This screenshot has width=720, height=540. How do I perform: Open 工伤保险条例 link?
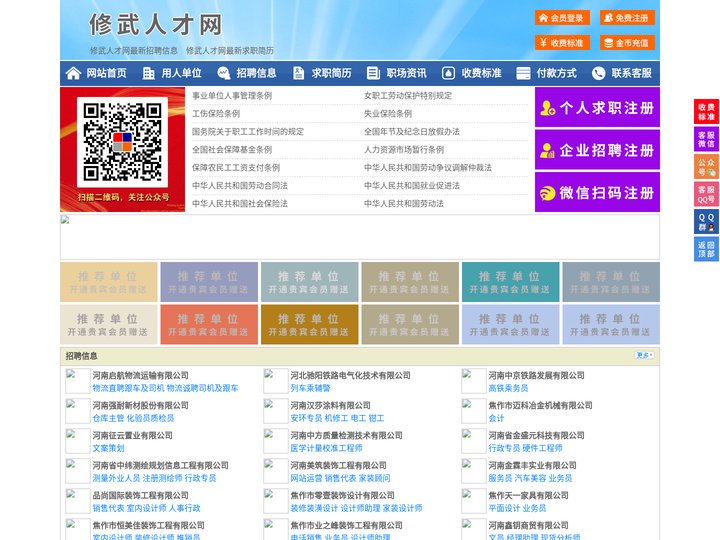coord(216,113)
